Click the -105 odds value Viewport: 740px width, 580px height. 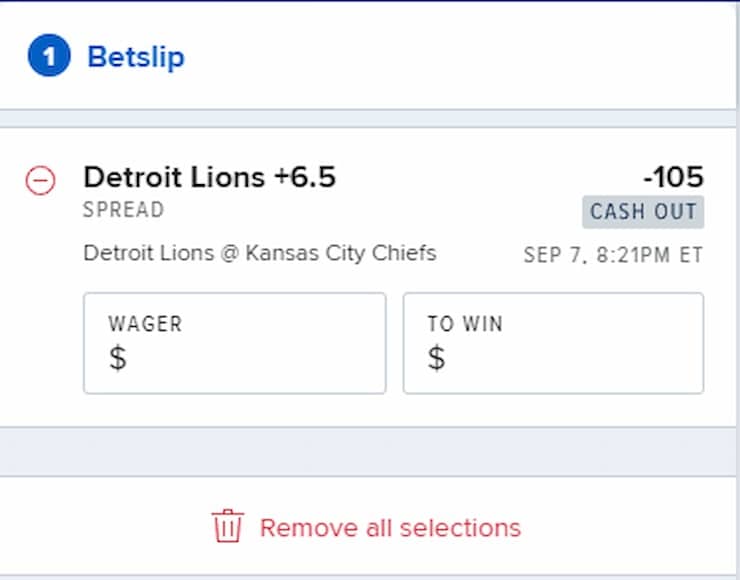tap(673, 177)
